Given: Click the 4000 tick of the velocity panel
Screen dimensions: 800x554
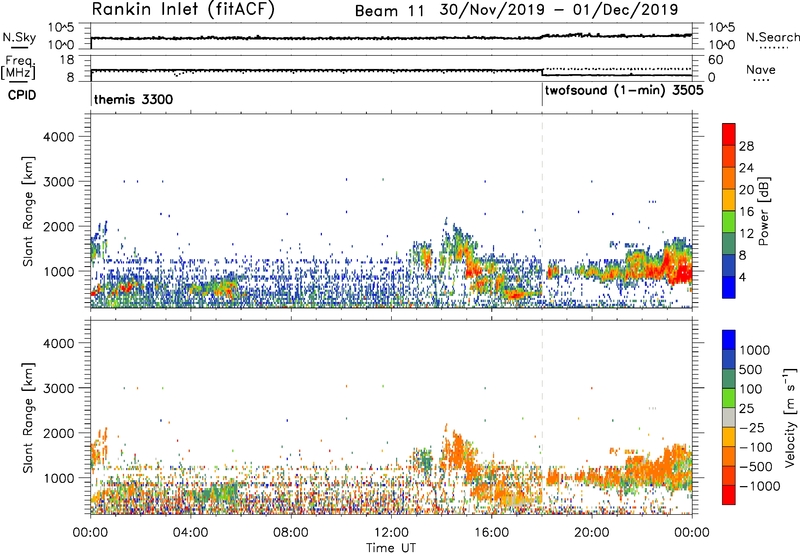Looking at the screenshot, I should pyautogui.click(x=59, y=343).
